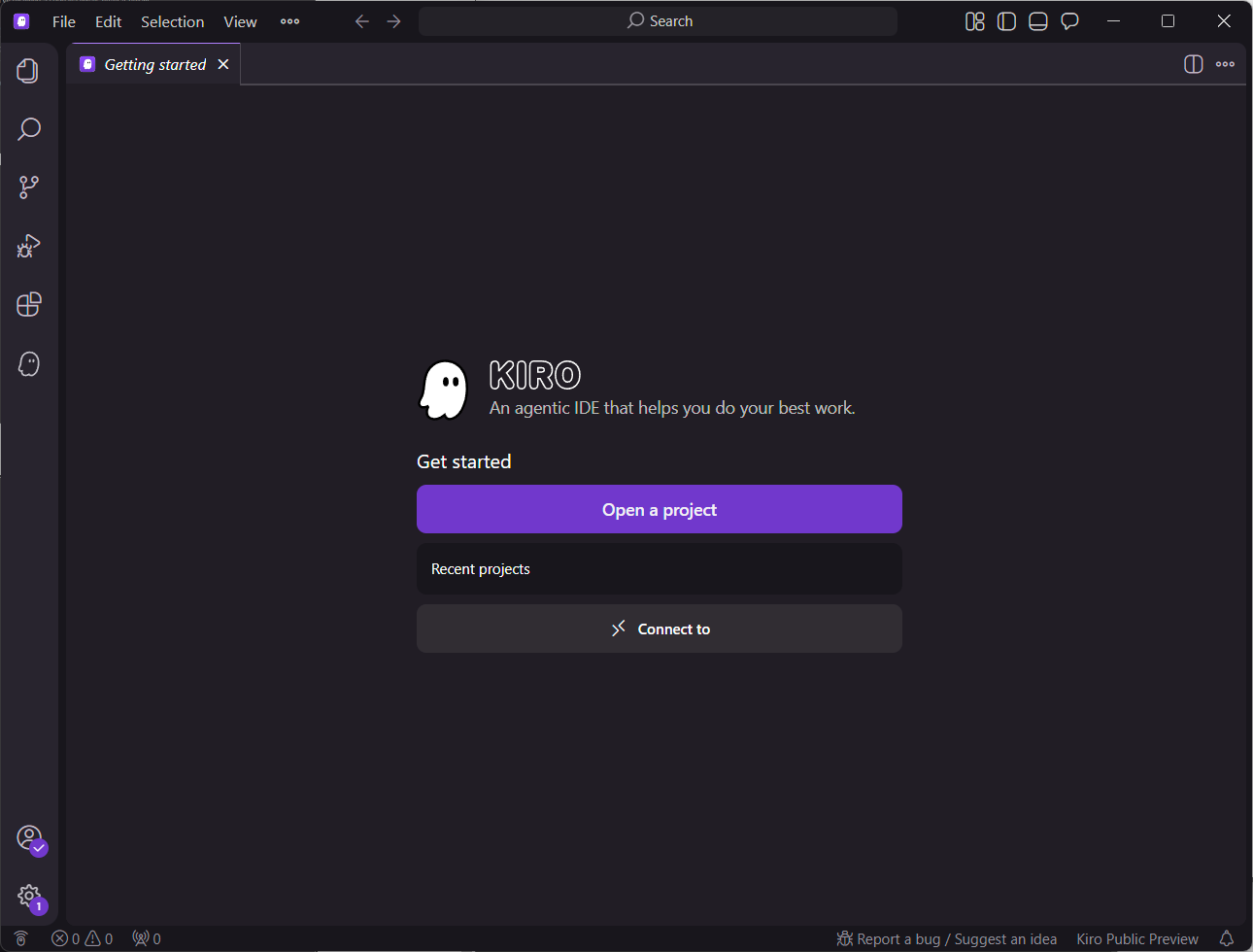Click Kiro Public Preview status item
This screenshot has height=952, width=1253.
click(1137, 938)
